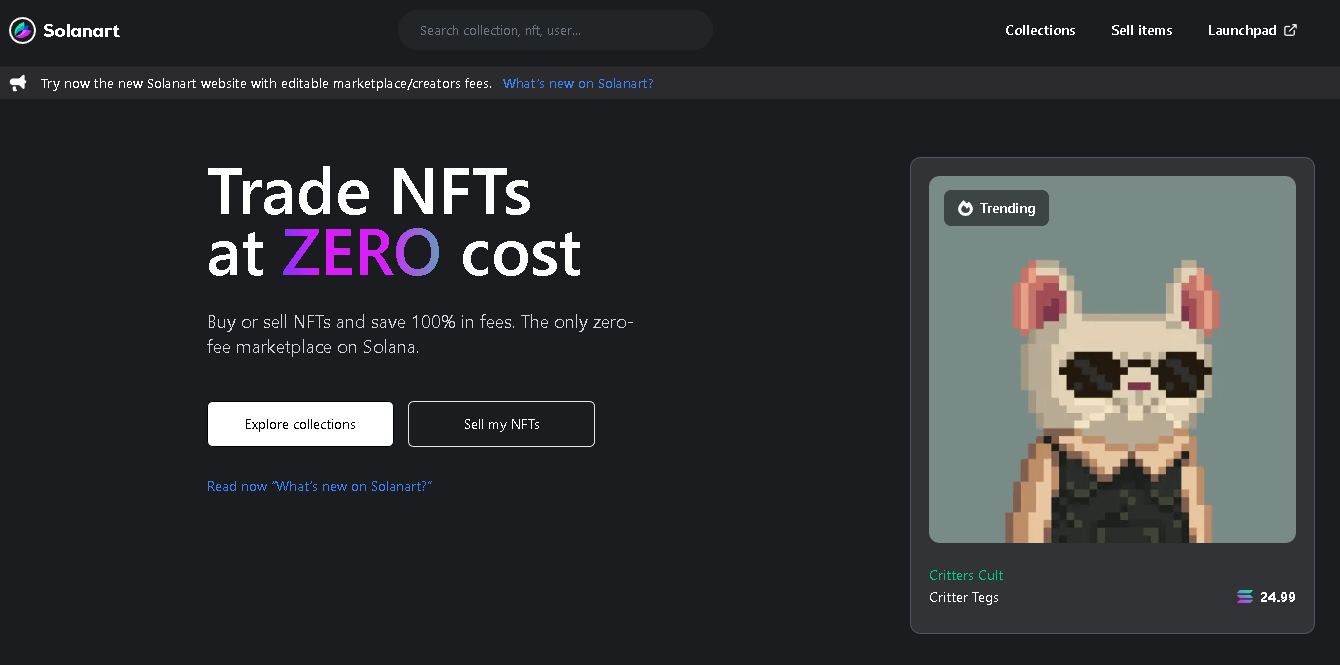Focus the search collection, nft, user field
Screen dimensions: 1340x665
(x=555, y=30)
